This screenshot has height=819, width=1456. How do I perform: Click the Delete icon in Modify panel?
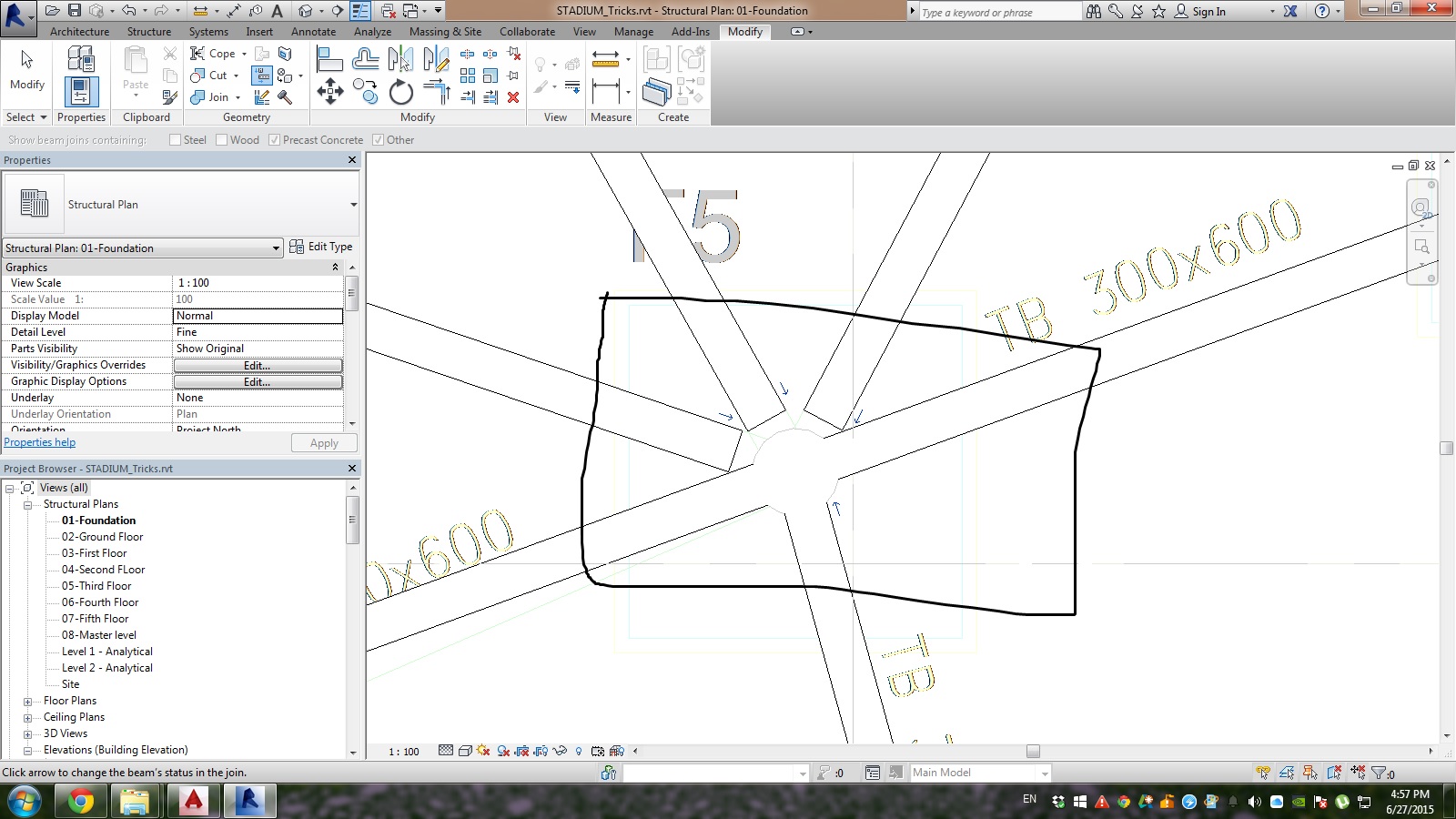512,96
